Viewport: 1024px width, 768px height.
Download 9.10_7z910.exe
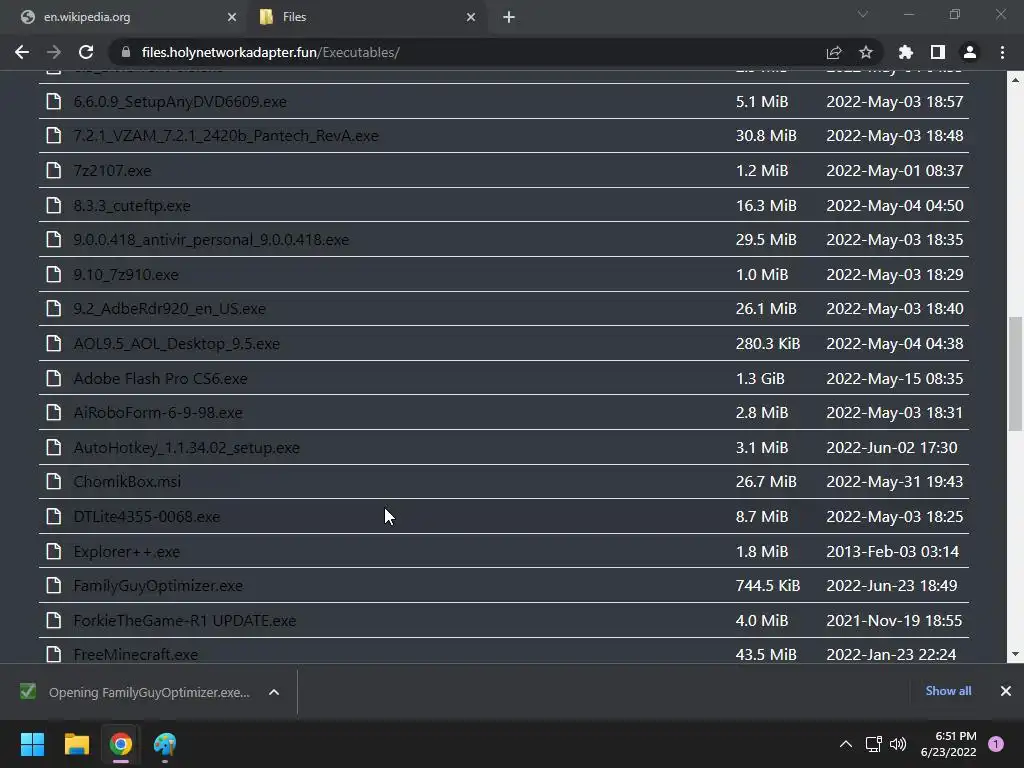(x=125, y=274)
